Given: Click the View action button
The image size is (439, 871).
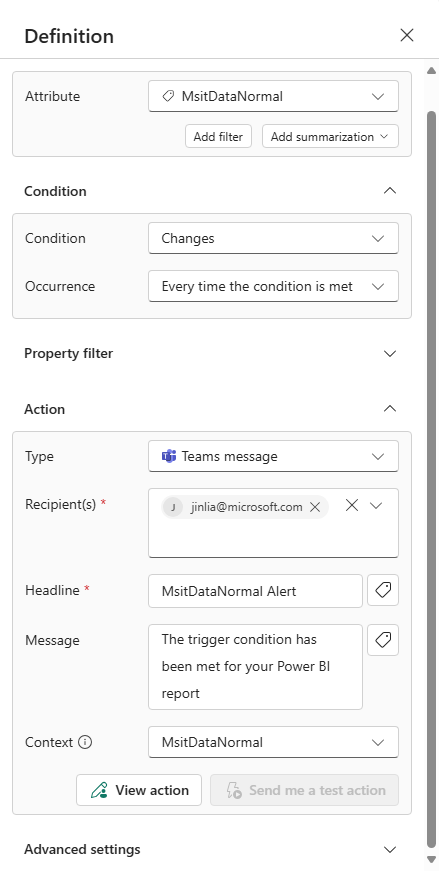Looking at the screenshot, I should click(x=139, y=790).
